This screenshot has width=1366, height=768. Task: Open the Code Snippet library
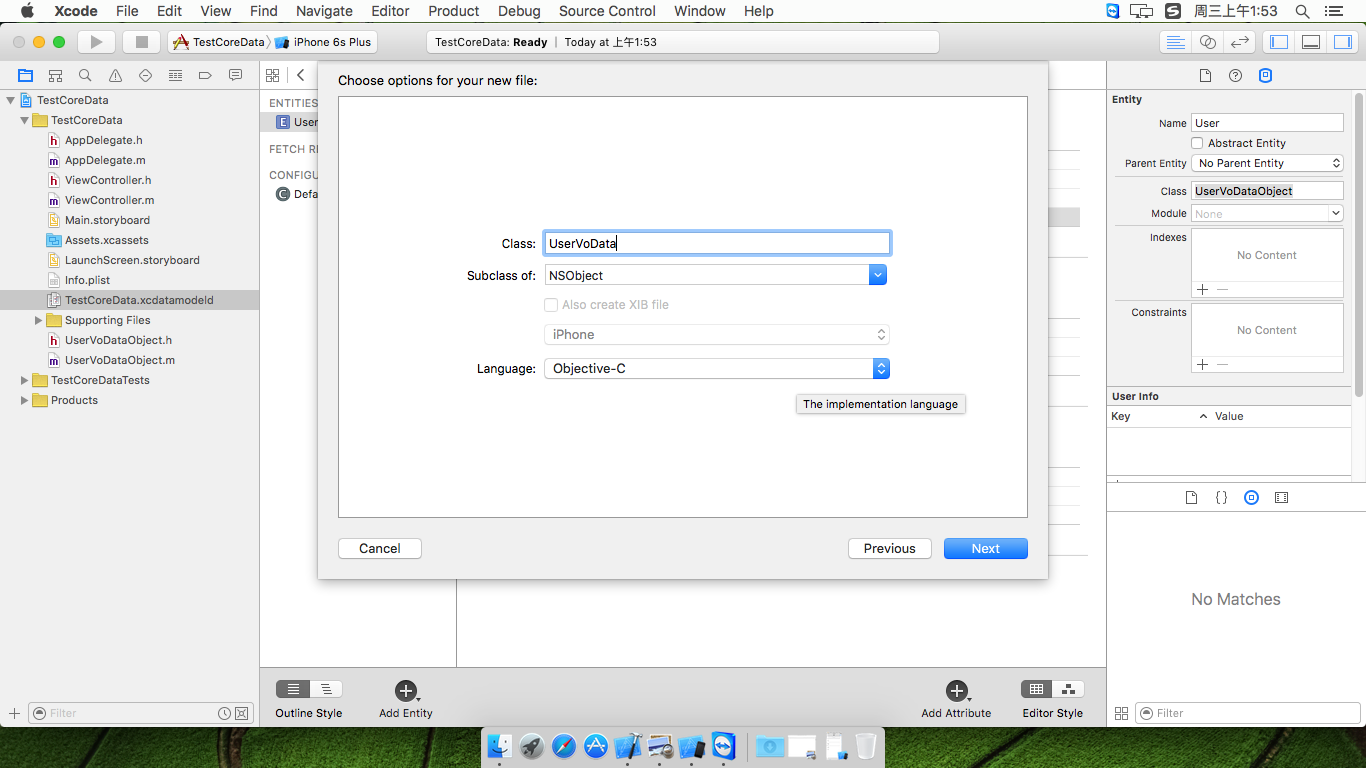tap(1221, 497)
